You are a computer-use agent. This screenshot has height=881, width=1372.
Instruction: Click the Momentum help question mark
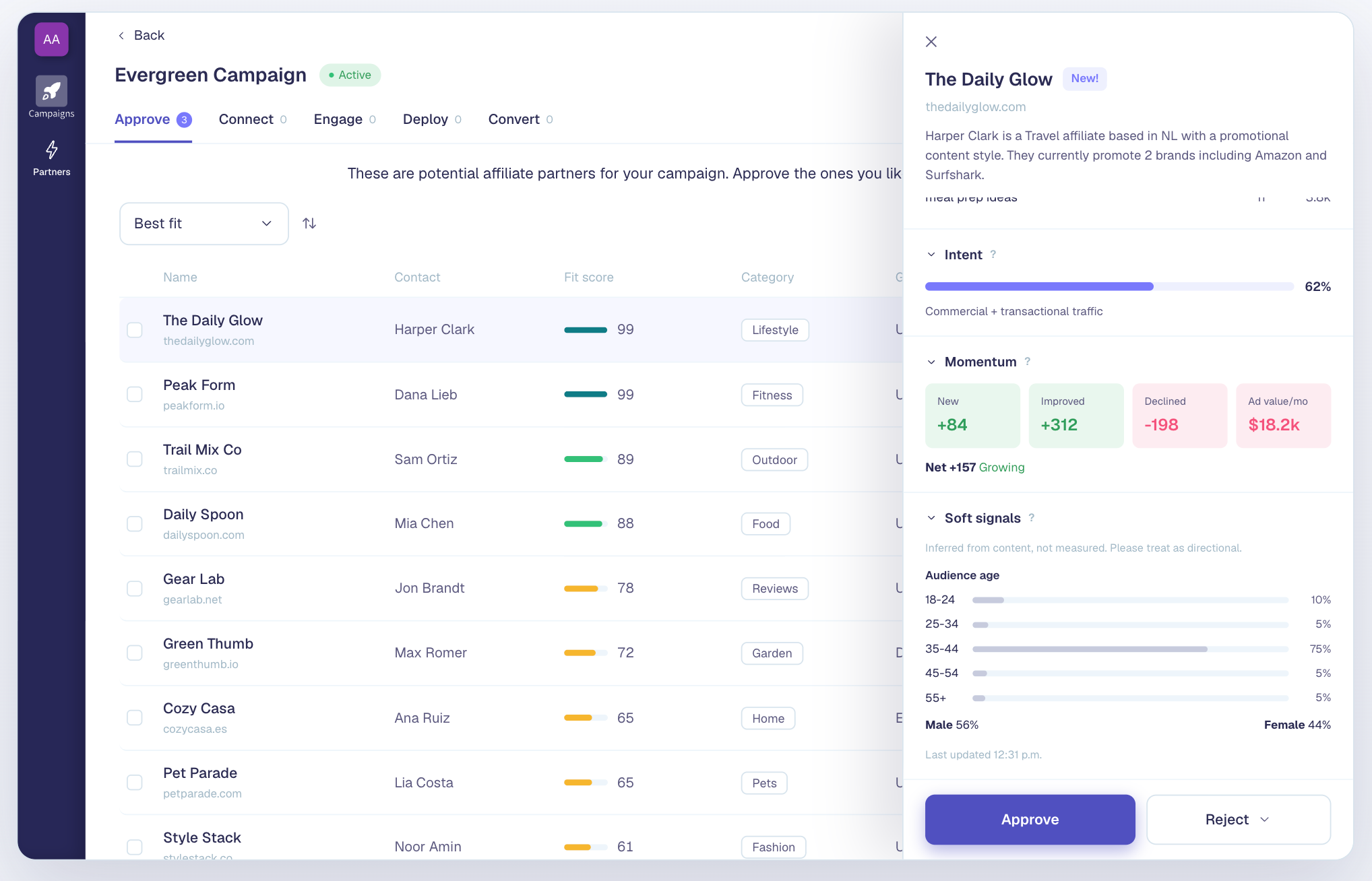pyautogui.click(x=1028, y=361)
